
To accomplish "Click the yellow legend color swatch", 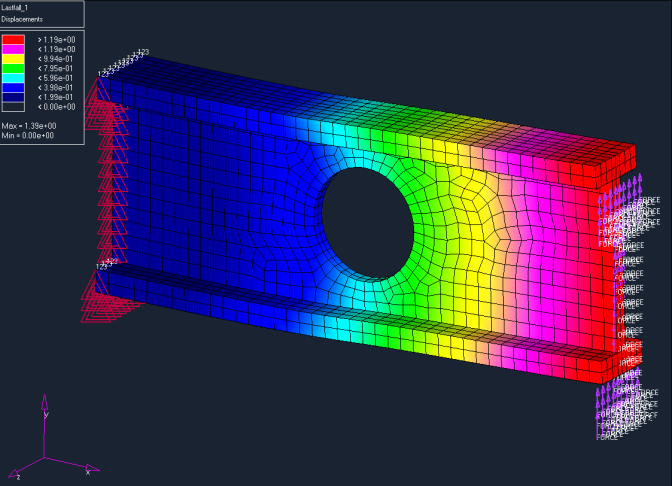I will coord(13,59).
